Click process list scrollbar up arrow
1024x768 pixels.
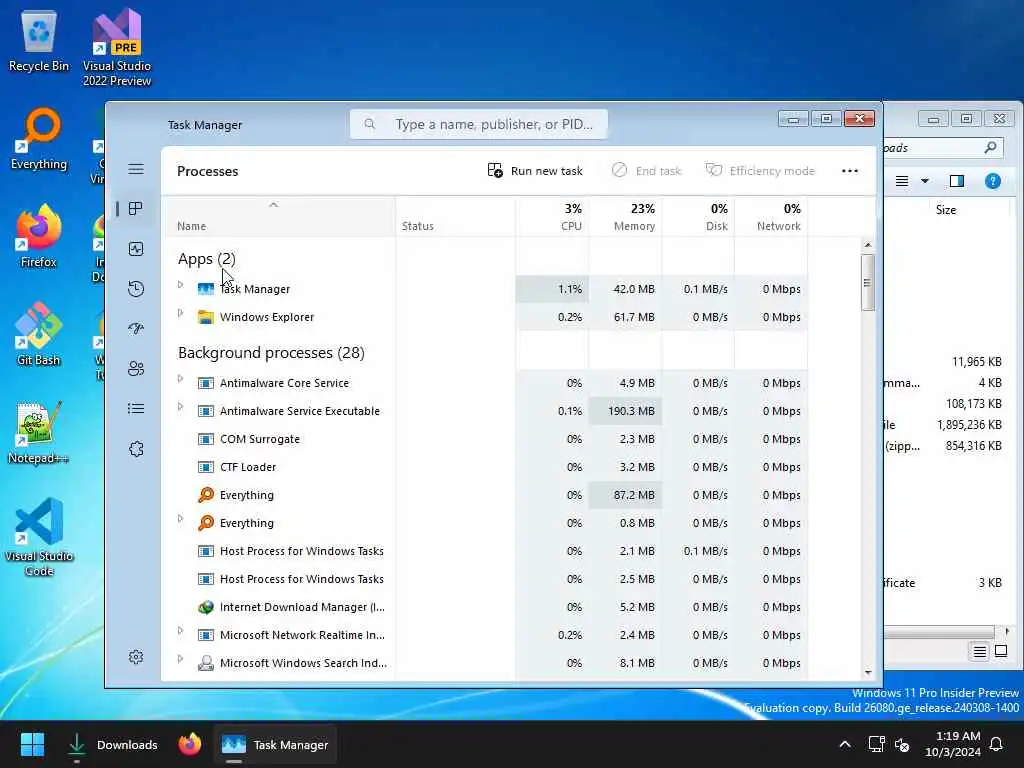867,245
